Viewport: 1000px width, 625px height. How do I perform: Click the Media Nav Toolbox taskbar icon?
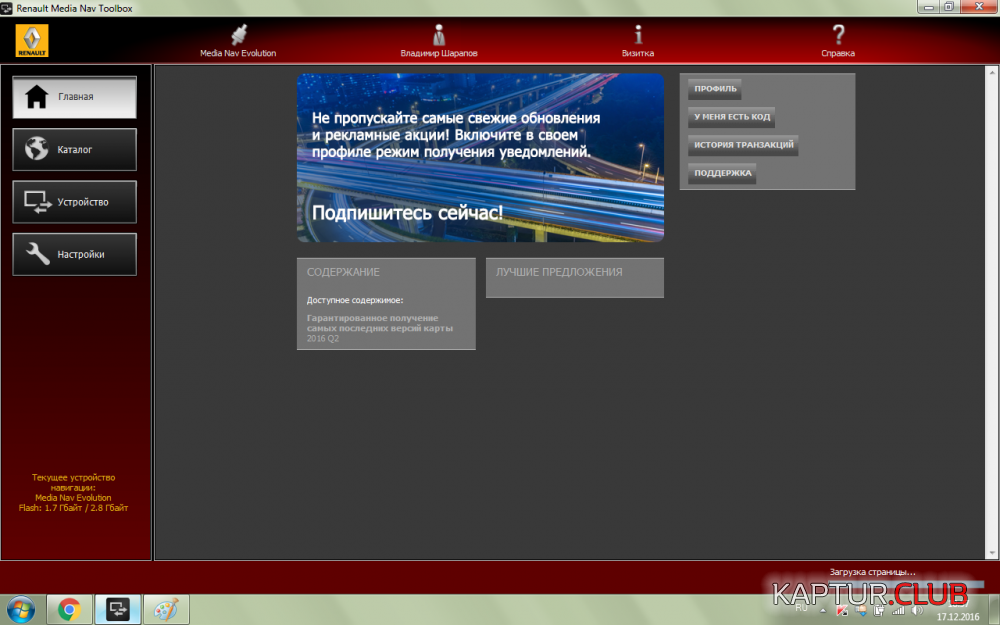click(x=118, y=608)
